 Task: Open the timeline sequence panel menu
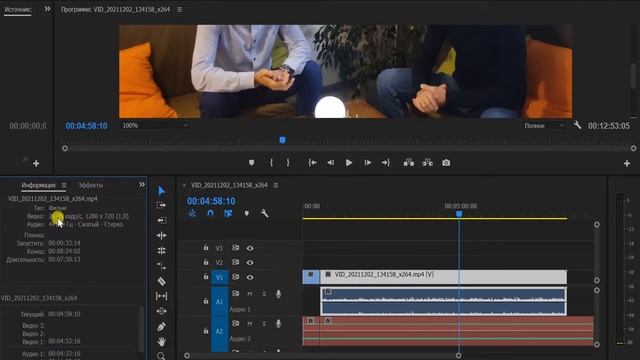(276, 185)
